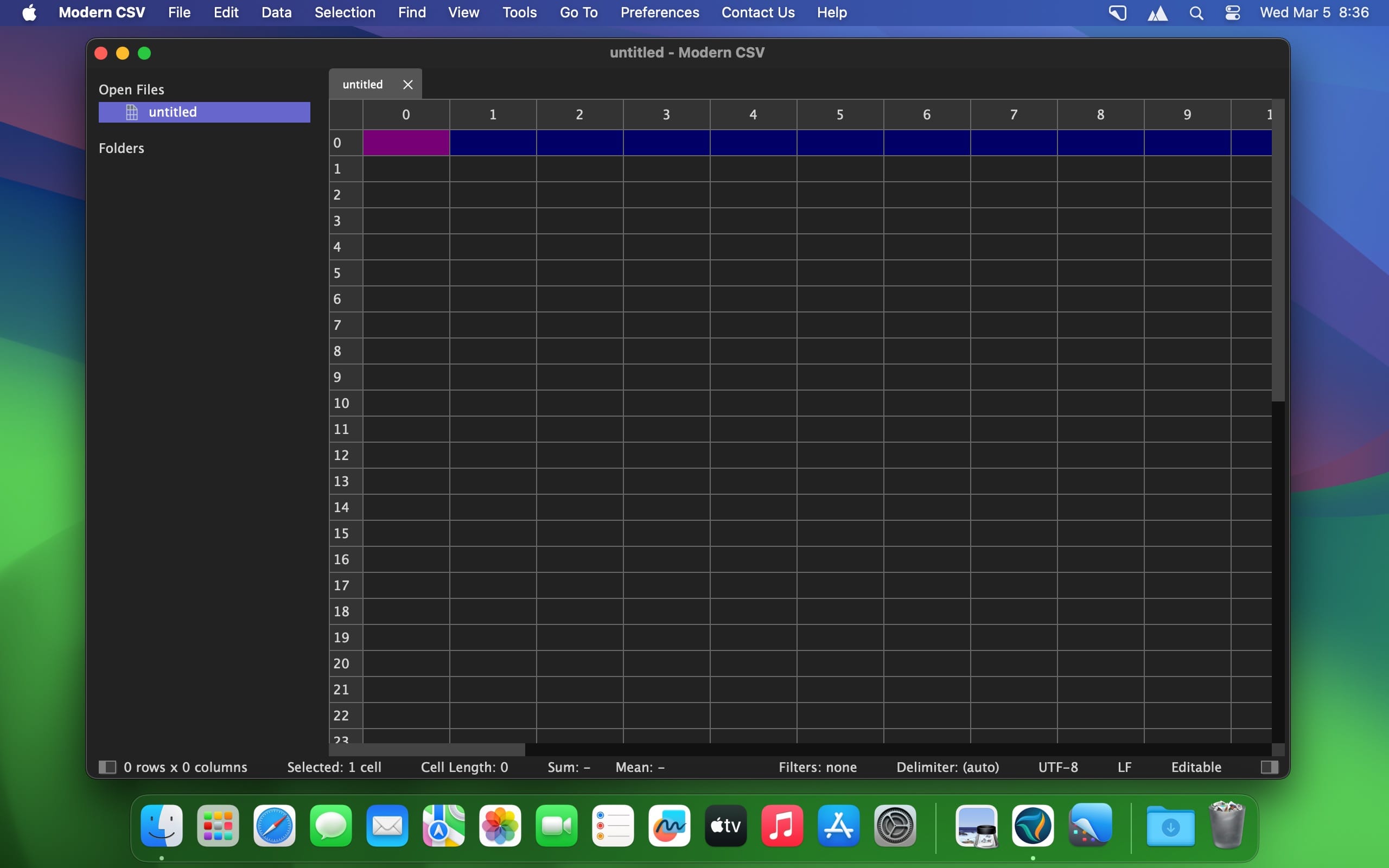Click the Mean status text
This screenshot has width=1389, height=868.
tap(640, 767)
